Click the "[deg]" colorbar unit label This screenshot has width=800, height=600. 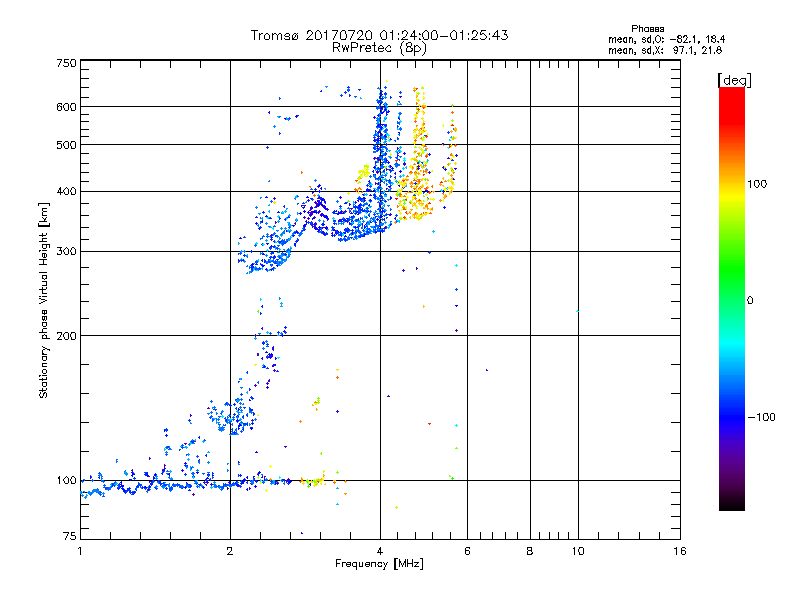(734, 80)
